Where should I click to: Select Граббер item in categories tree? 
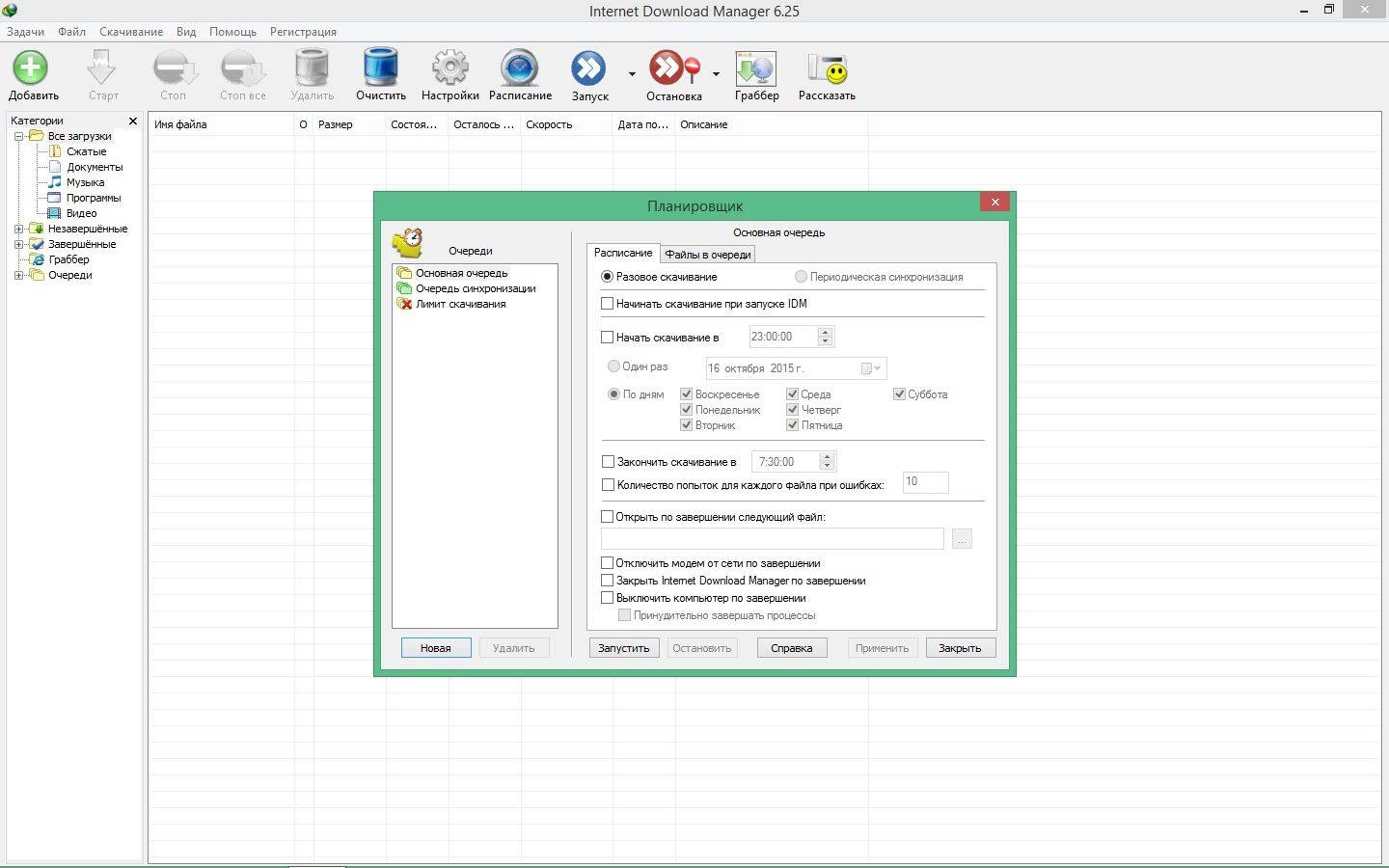click(x=68, y=259)
